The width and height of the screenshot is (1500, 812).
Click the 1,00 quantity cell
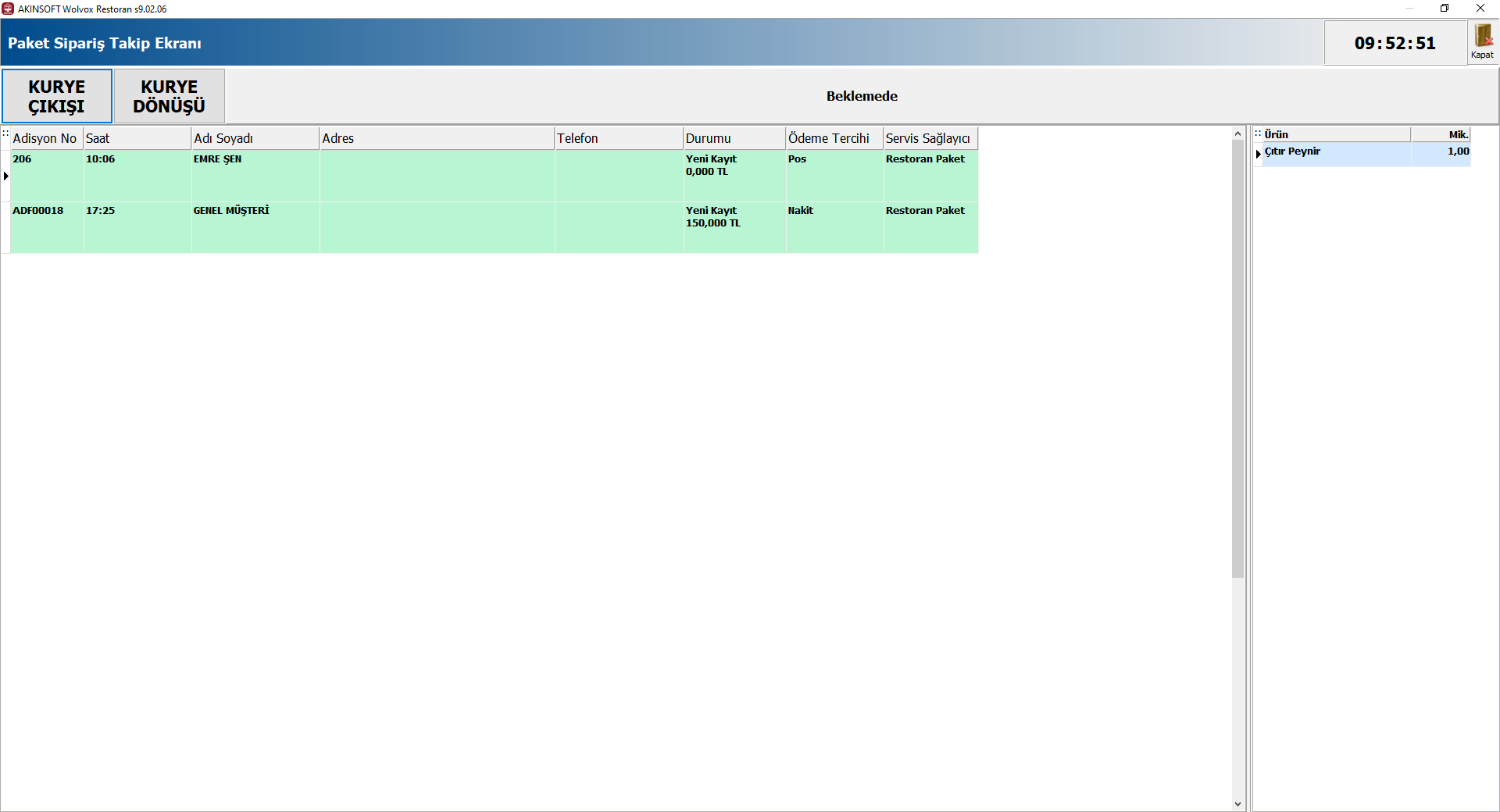(1441, 154)
